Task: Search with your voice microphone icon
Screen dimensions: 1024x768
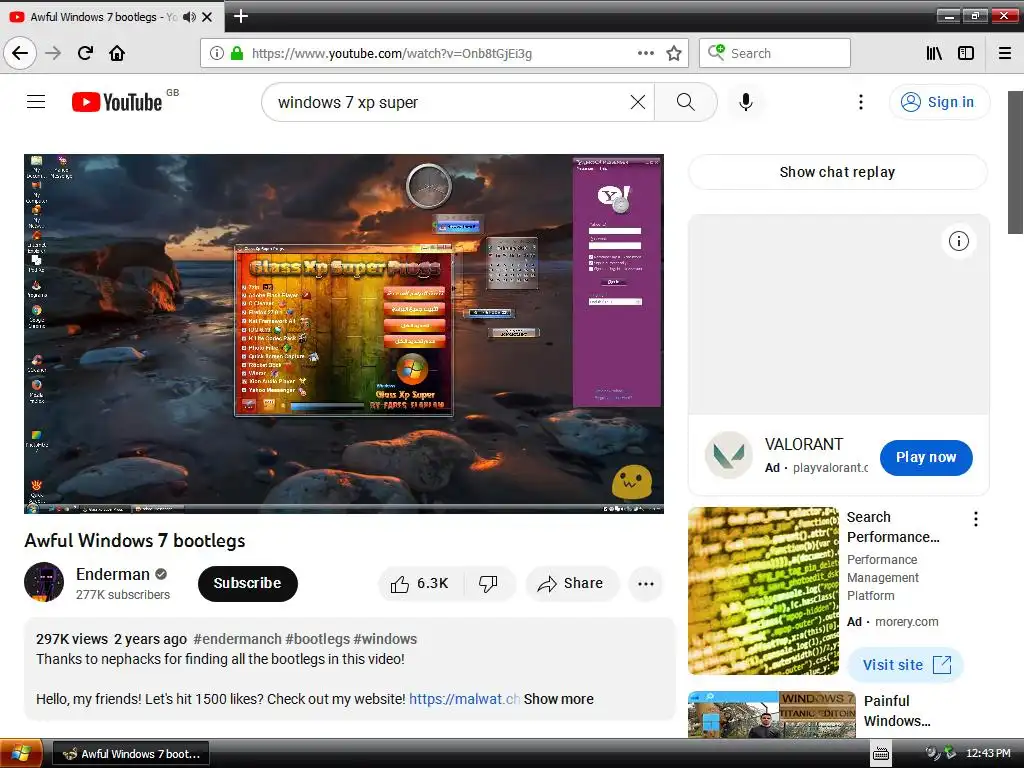Action: (745, 102)
